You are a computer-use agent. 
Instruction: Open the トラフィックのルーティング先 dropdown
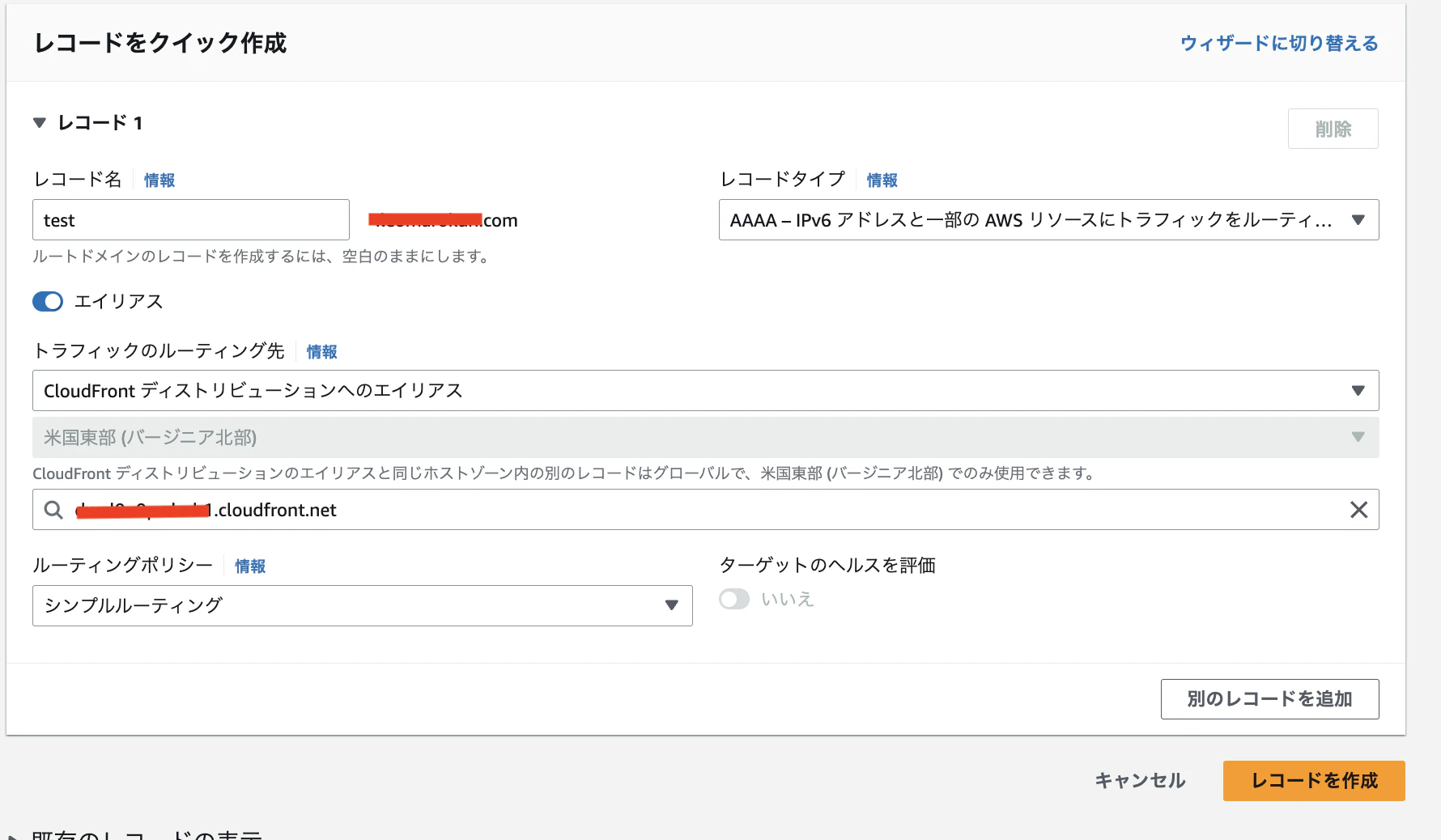point(1359,390)
